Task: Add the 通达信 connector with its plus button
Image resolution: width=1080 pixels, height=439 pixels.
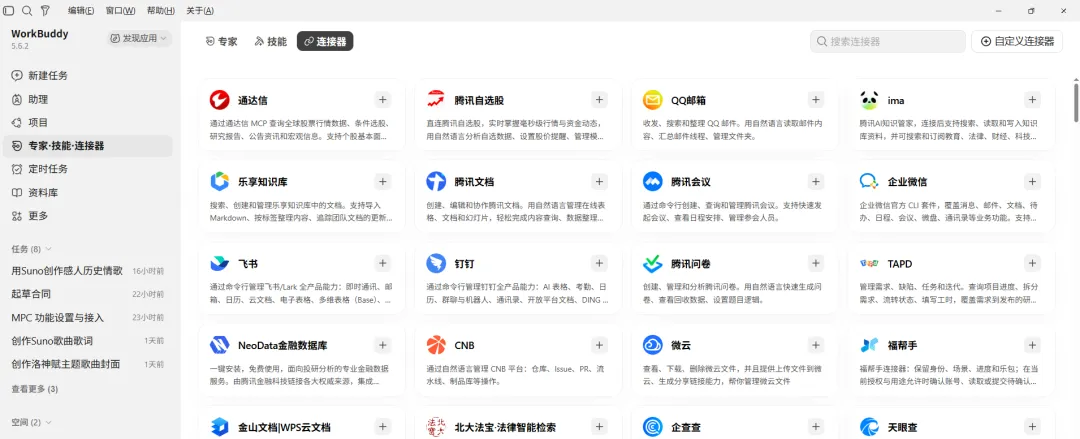Action: point(383,100)
